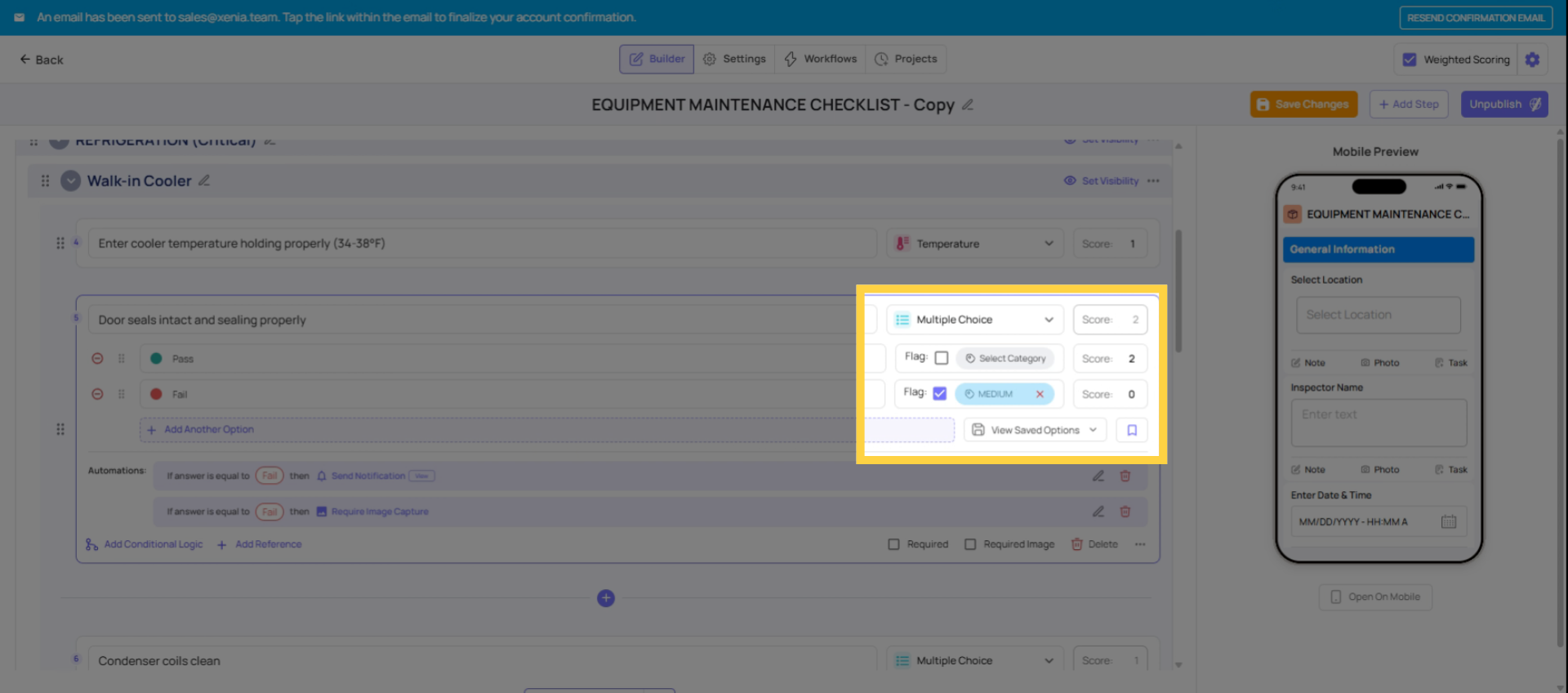Enable the Flag checkbox for Pass option
The width and height of the screenshot is (1568, 693).
942,358
